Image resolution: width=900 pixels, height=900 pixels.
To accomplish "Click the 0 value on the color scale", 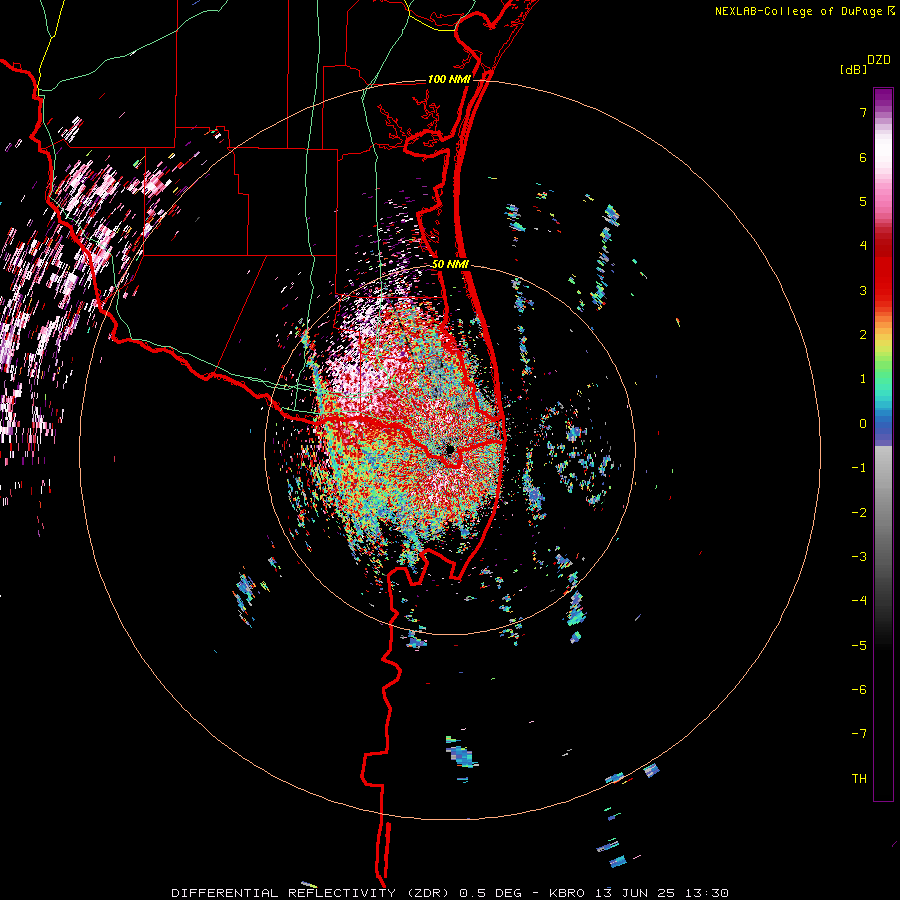I will (863, 424).
